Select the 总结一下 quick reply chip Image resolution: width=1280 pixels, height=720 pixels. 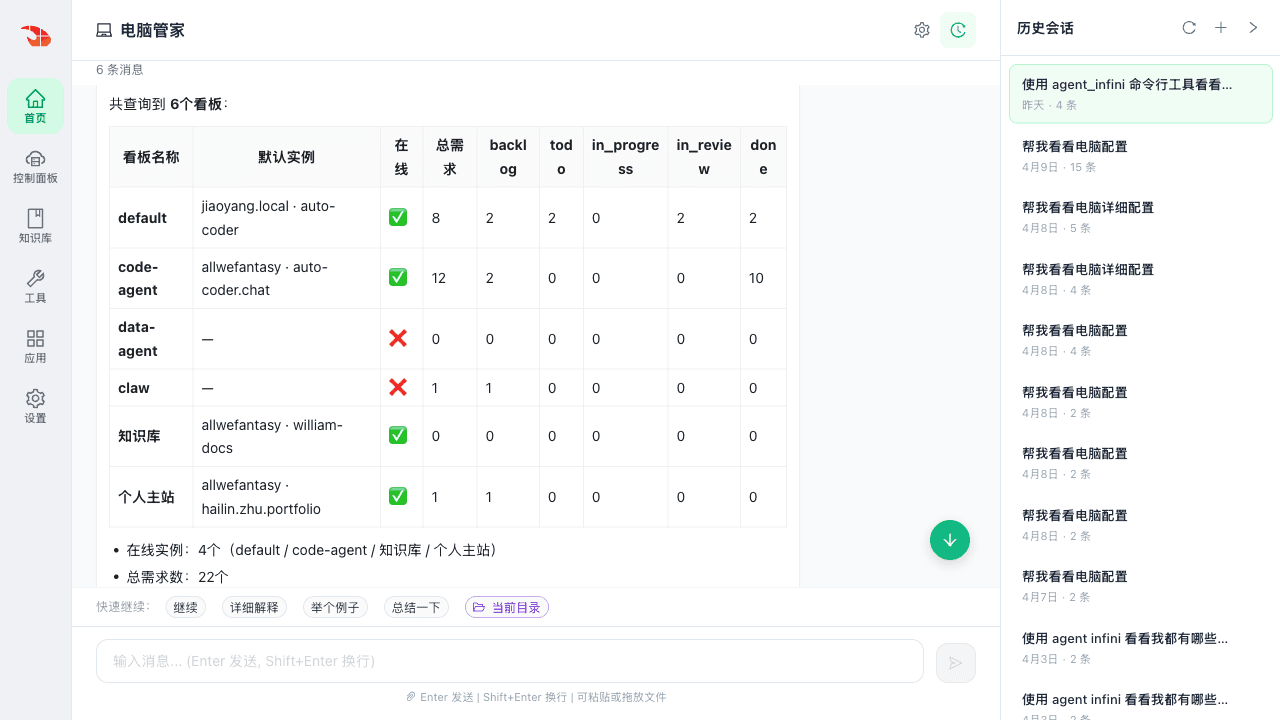coord(416,607)
